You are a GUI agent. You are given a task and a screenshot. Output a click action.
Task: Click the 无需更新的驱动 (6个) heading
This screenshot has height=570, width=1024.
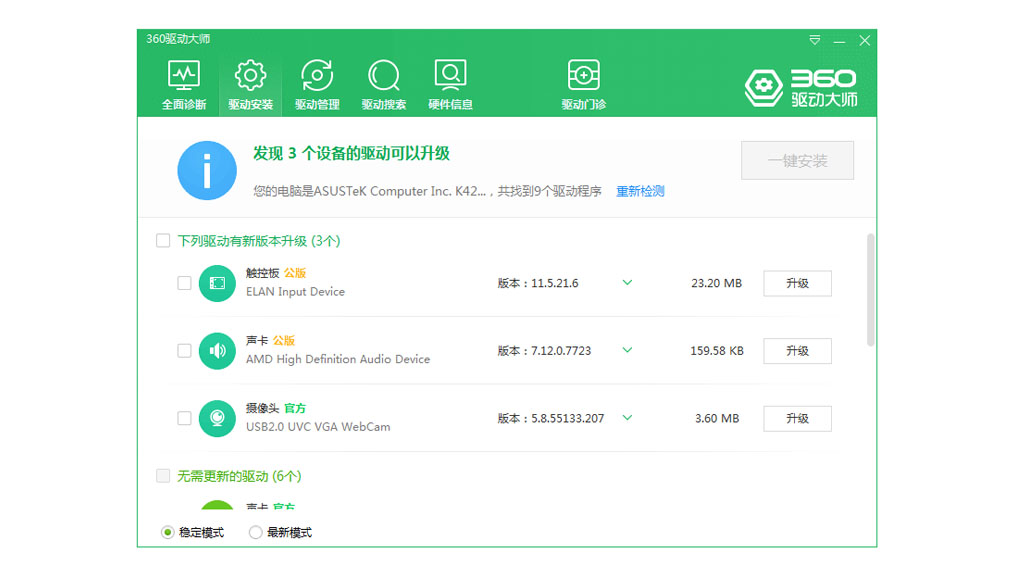click(239, 476)
